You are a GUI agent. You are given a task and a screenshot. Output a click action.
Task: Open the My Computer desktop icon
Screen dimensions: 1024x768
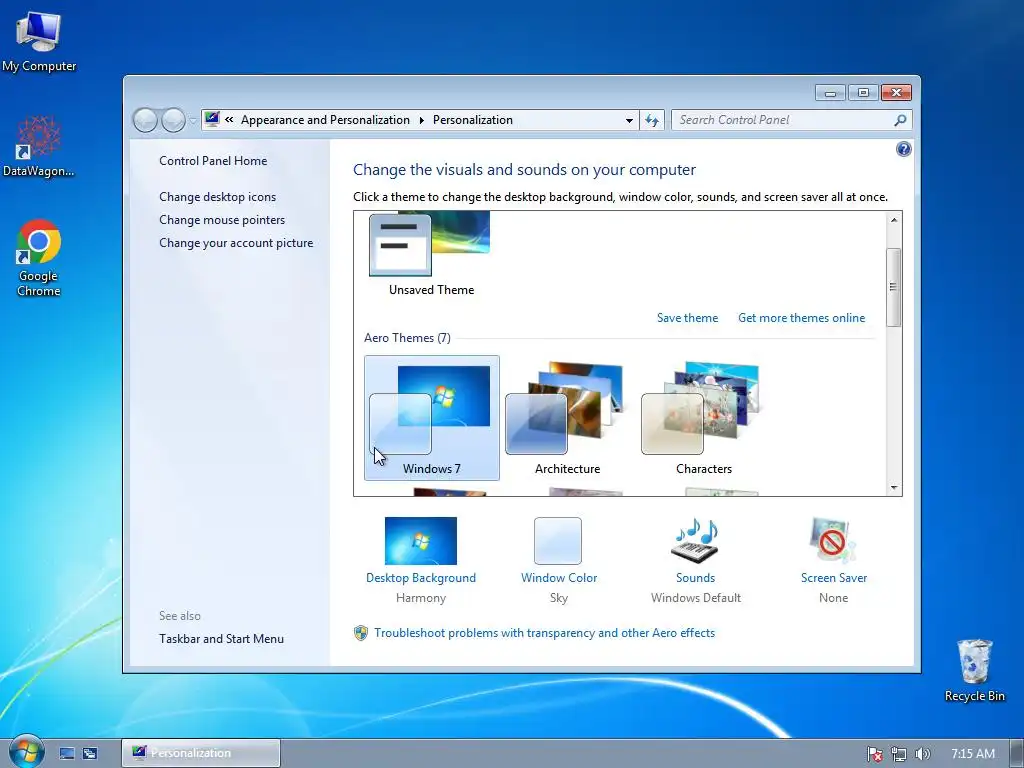39,40
